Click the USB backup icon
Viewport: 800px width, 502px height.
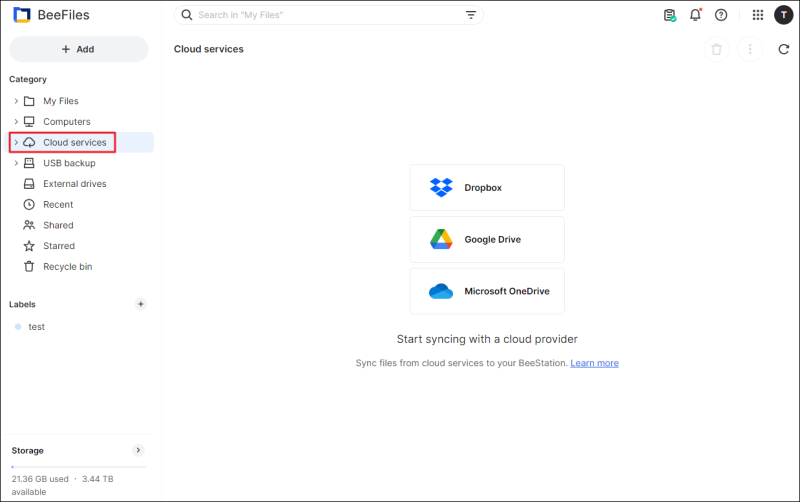point(30,163)
